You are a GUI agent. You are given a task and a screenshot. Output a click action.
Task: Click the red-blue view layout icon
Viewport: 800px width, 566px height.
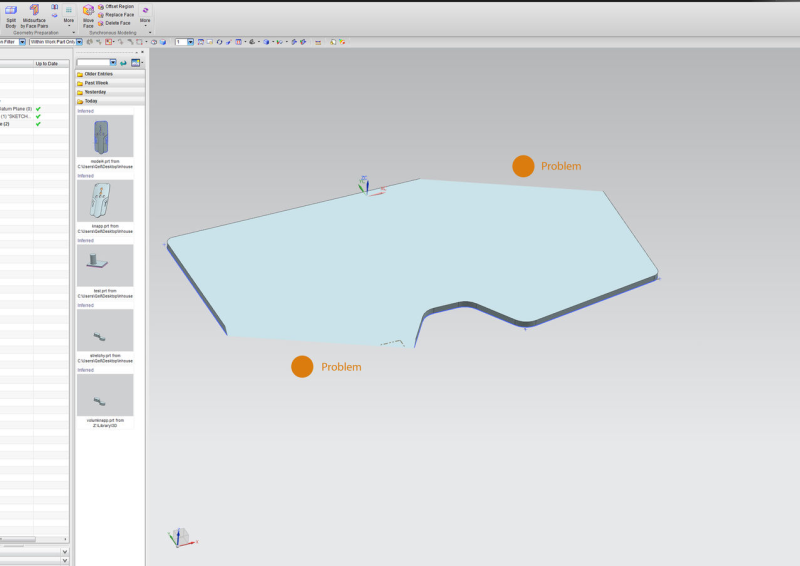238,42
